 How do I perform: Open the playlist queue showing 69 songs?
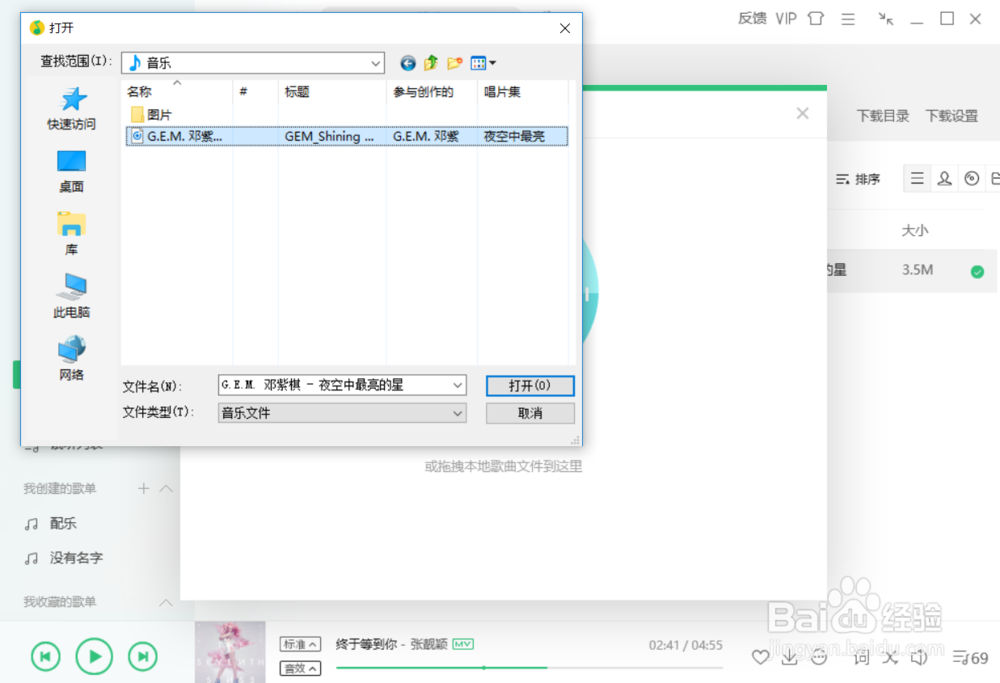(x=962, y=657)
